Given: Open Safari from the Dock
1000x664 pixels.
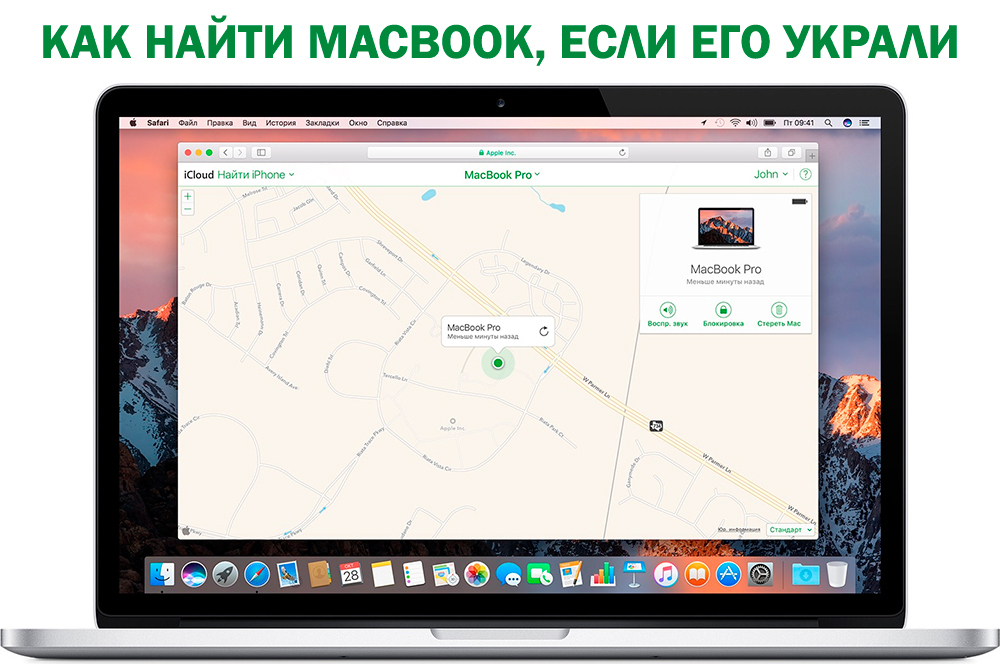Looking at the screenshot, I should (256, 574).
